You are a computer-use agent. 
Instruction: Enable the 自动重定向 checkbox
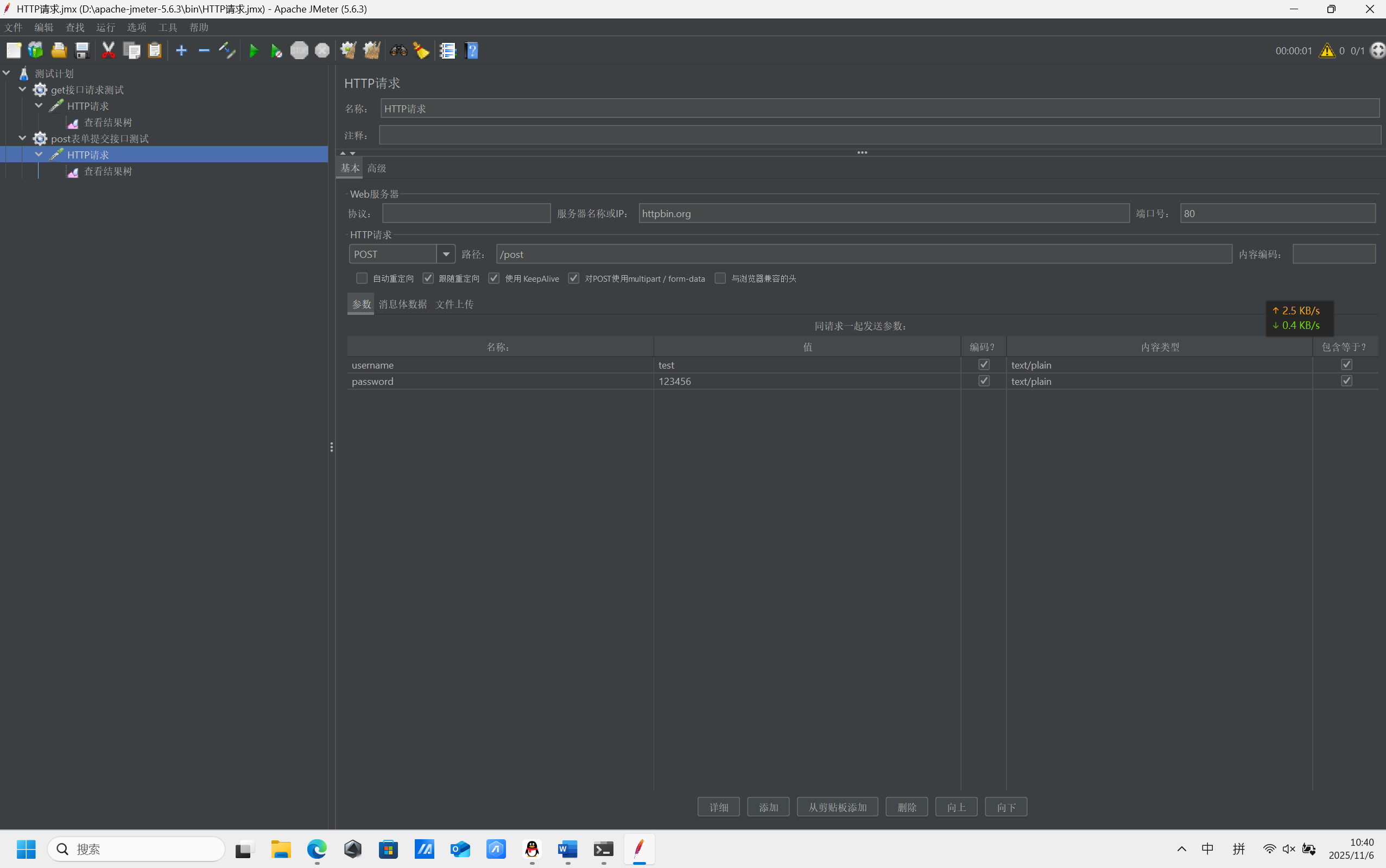tap(362, 278)
